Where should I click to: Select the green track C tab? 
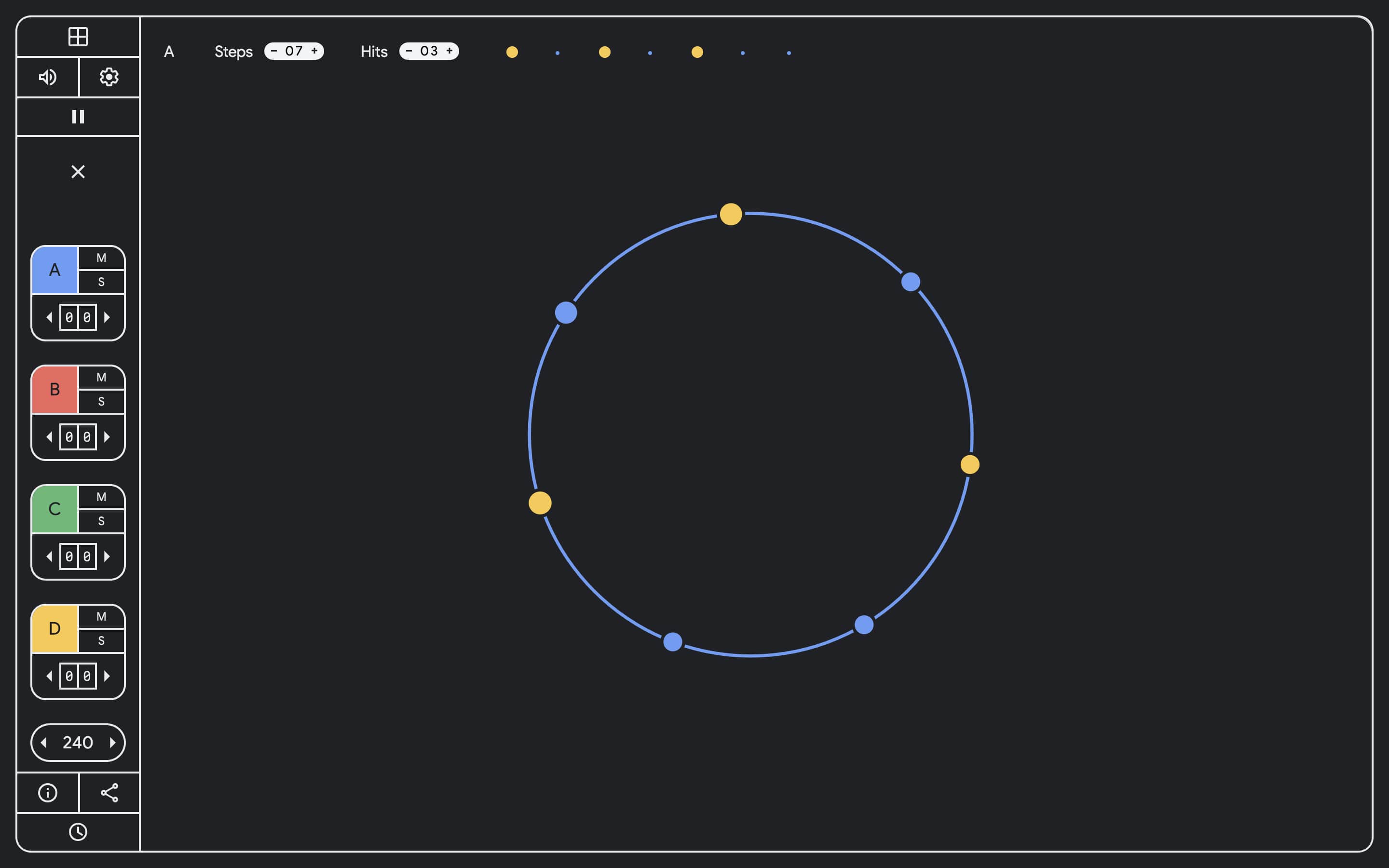click(55, 509)
